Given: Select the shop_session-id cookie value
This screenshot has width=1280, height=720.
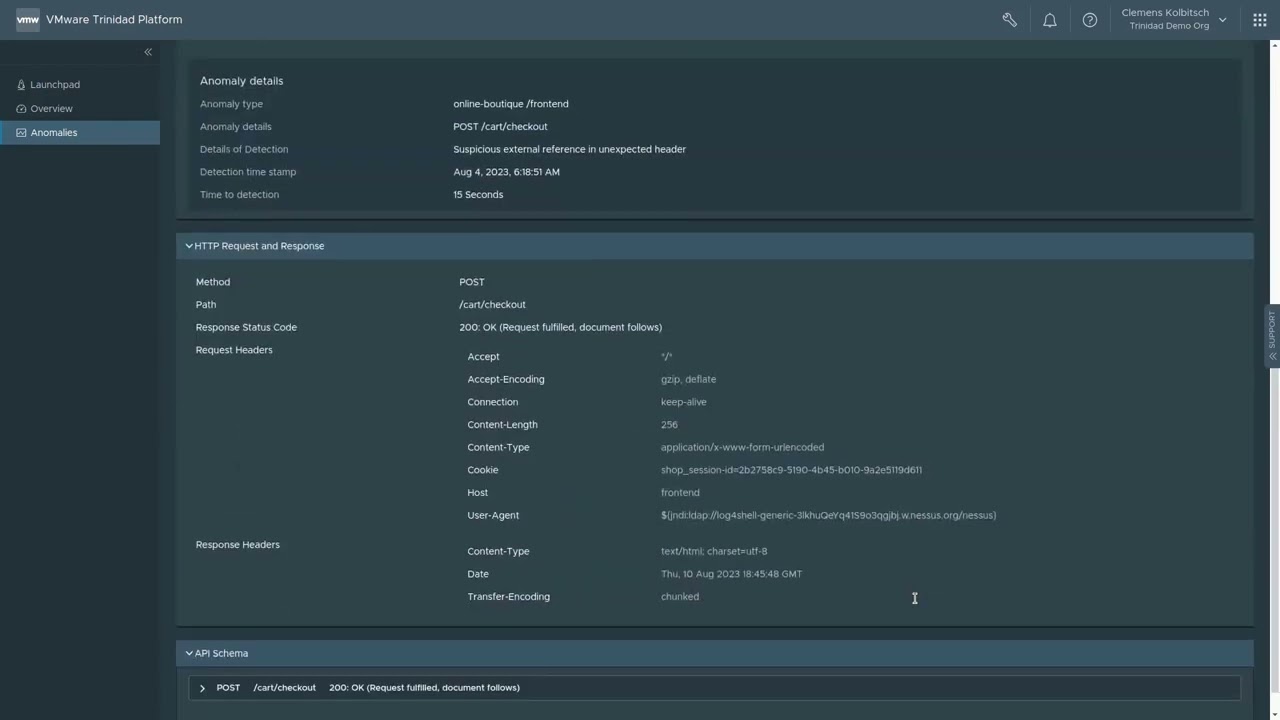Looking at the screenshot, I should 791,470.
